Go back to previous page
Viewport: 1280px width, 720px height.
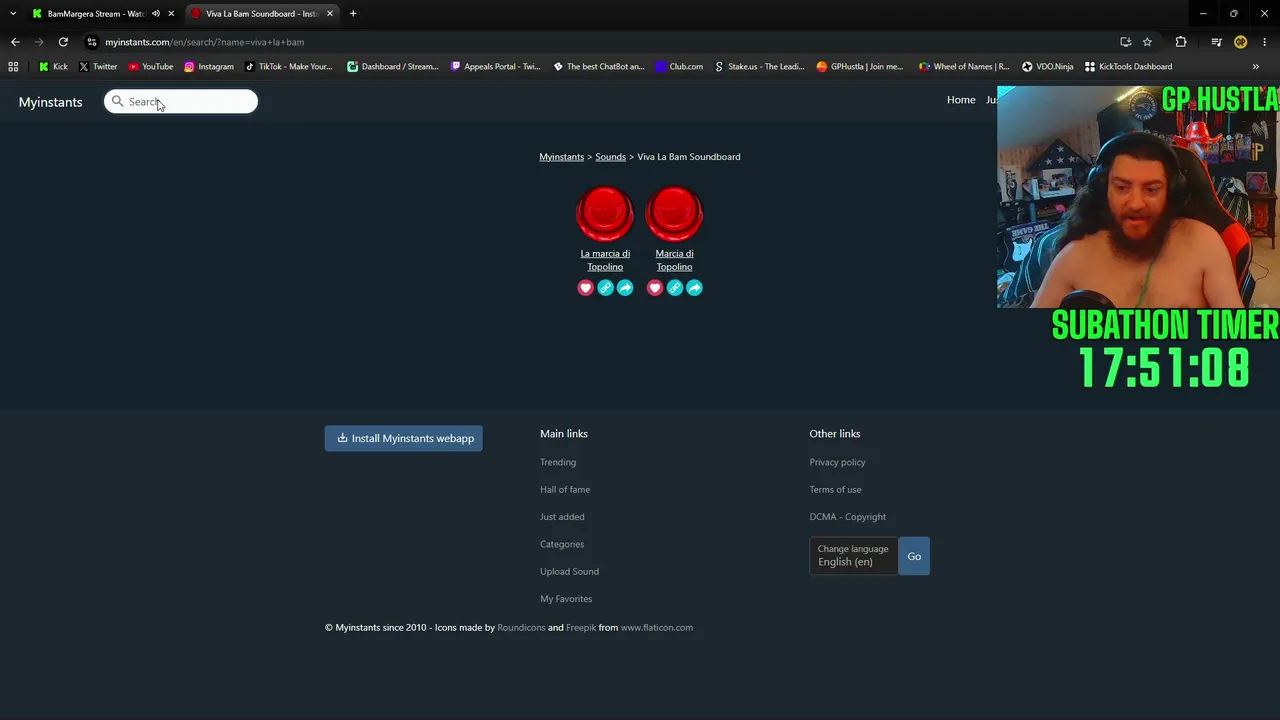pyautogui.click(x=15, y=42)
